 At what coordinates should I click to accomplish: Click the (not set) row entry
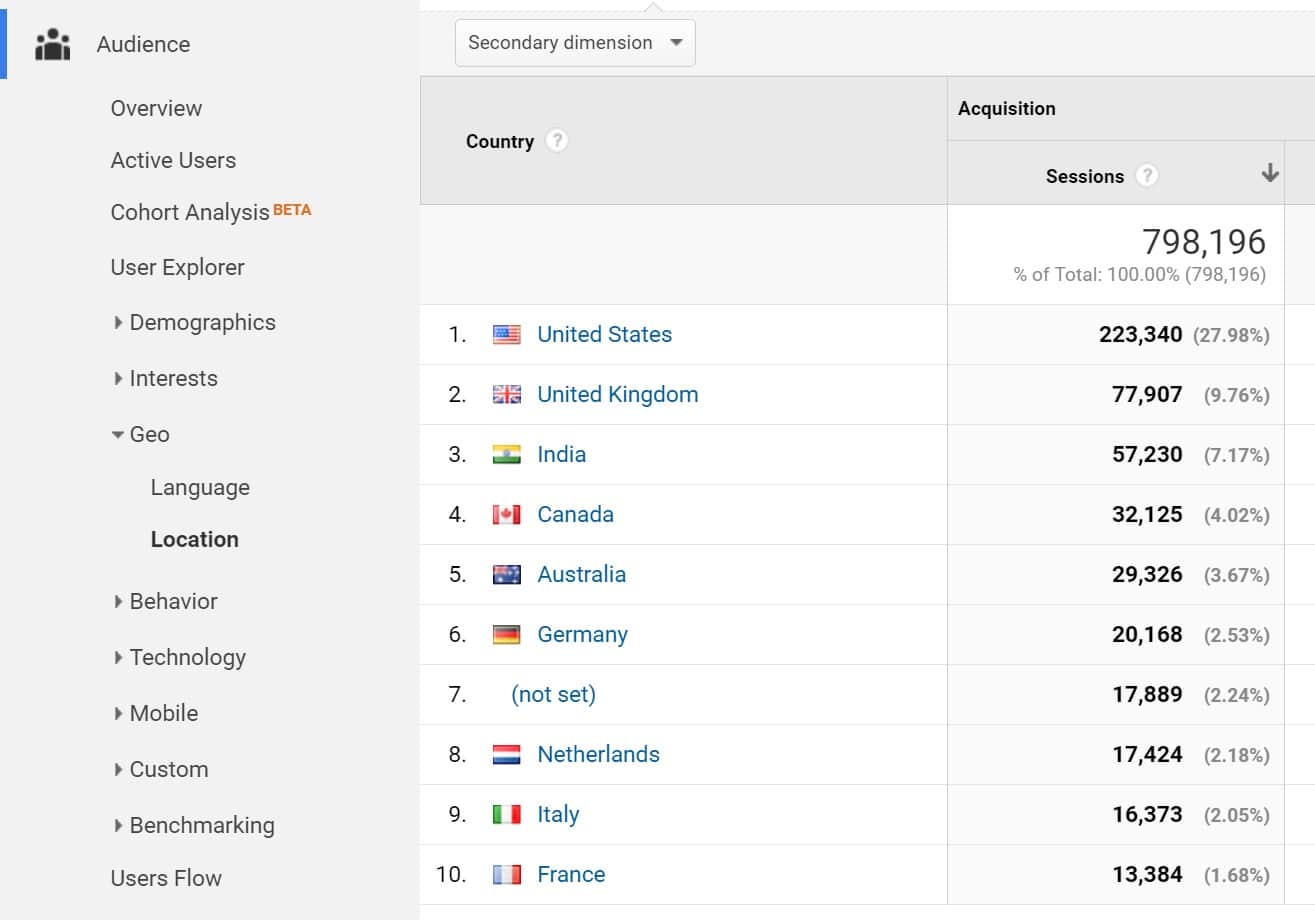553,694
